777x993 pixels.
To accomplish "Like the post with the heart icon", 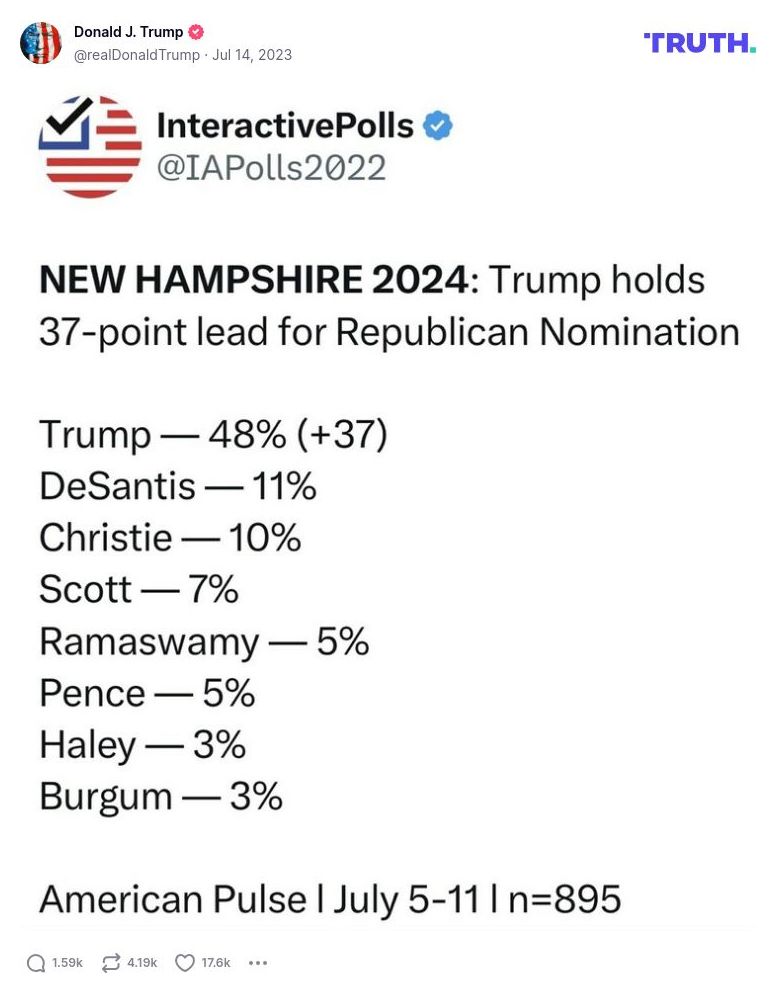I will [184, 962].
